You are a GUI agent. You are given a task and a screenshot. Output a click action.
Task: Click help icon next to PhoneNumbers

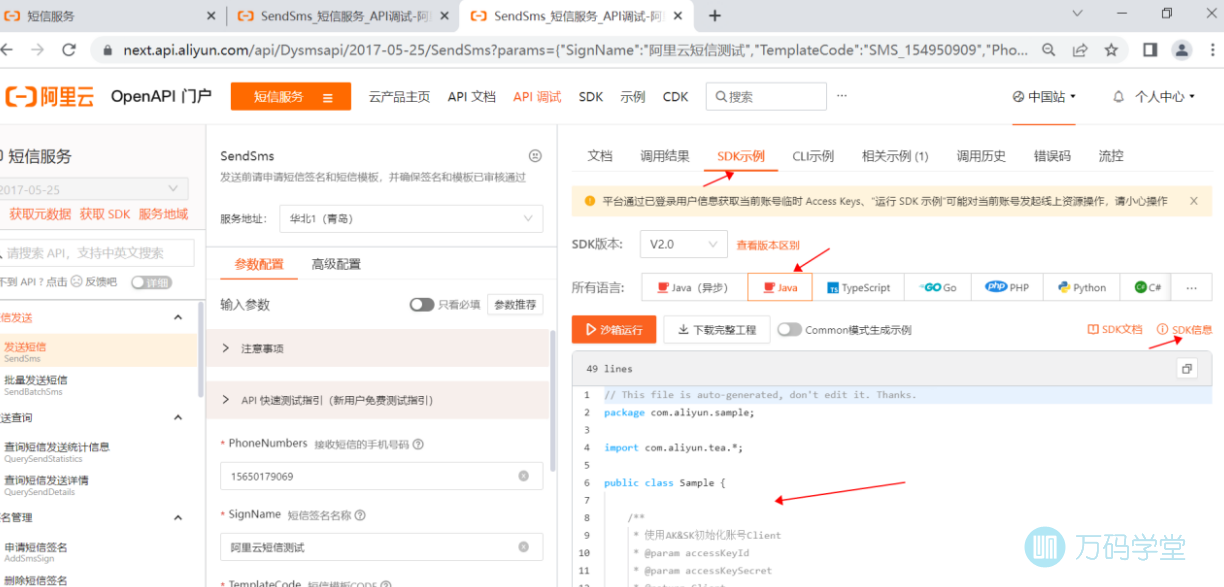point(418,444)
